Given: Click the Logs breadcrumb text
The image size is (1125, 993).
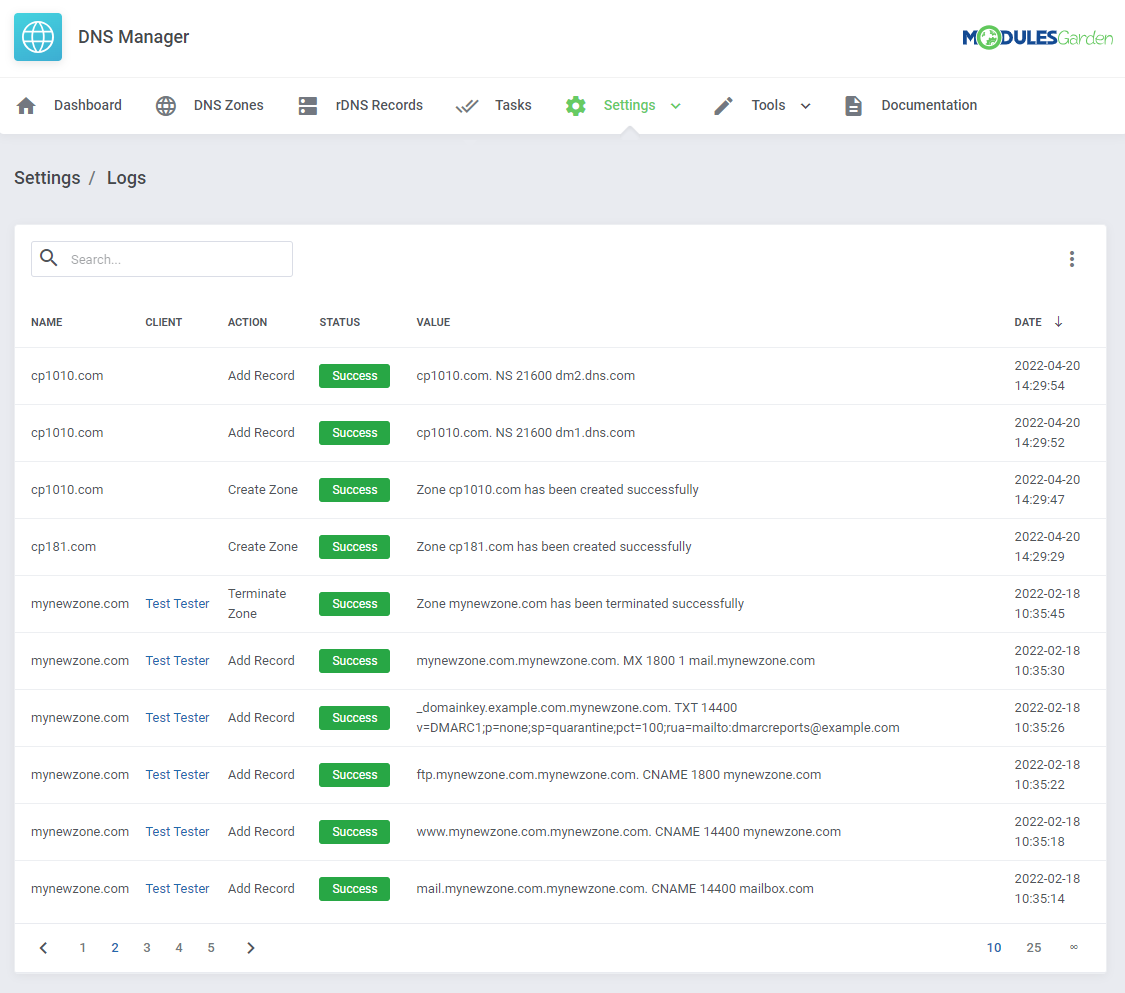Looking at the screenshot, I should (x=126, y=178).
